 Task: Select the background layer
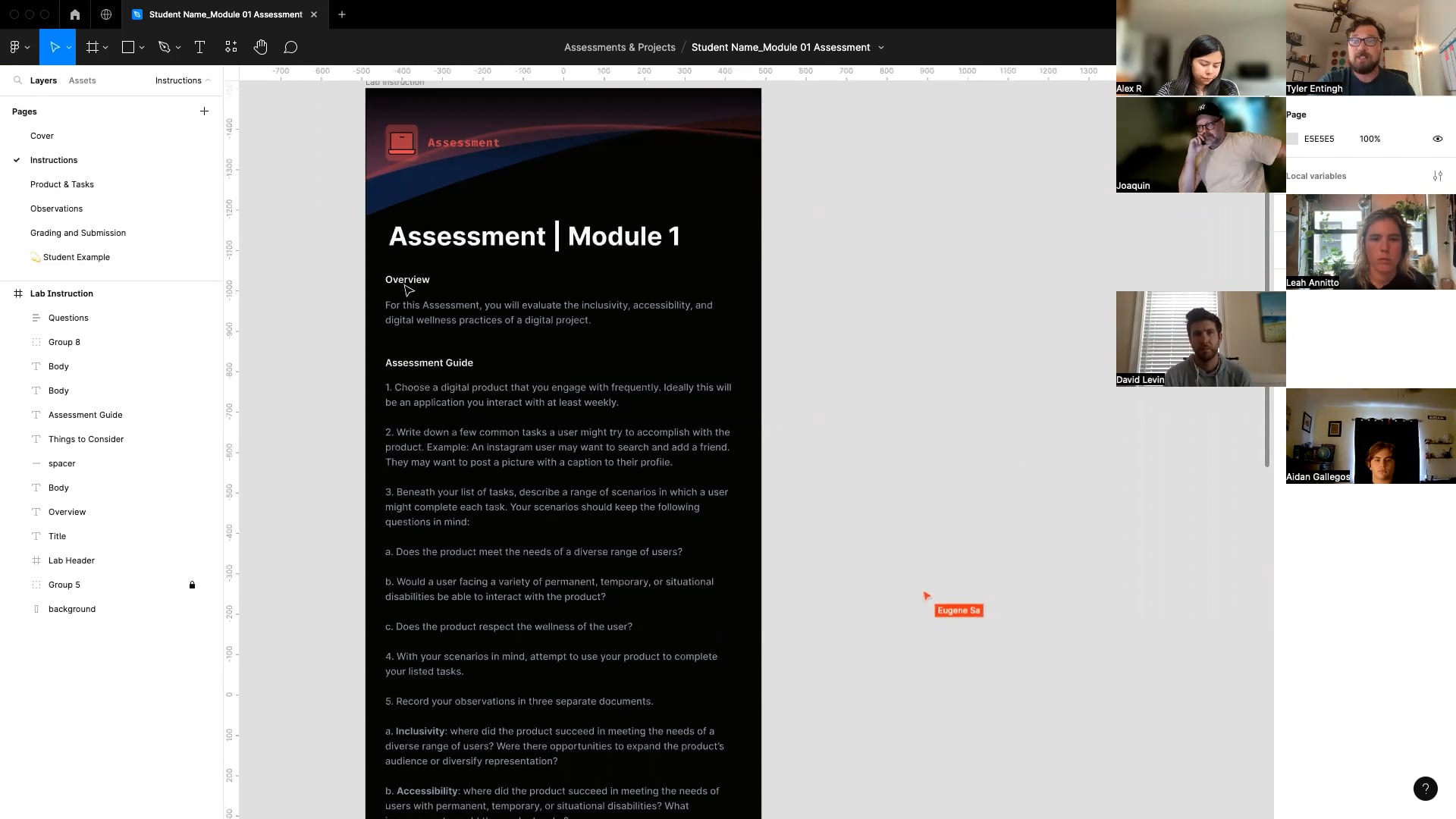[72, 609]
